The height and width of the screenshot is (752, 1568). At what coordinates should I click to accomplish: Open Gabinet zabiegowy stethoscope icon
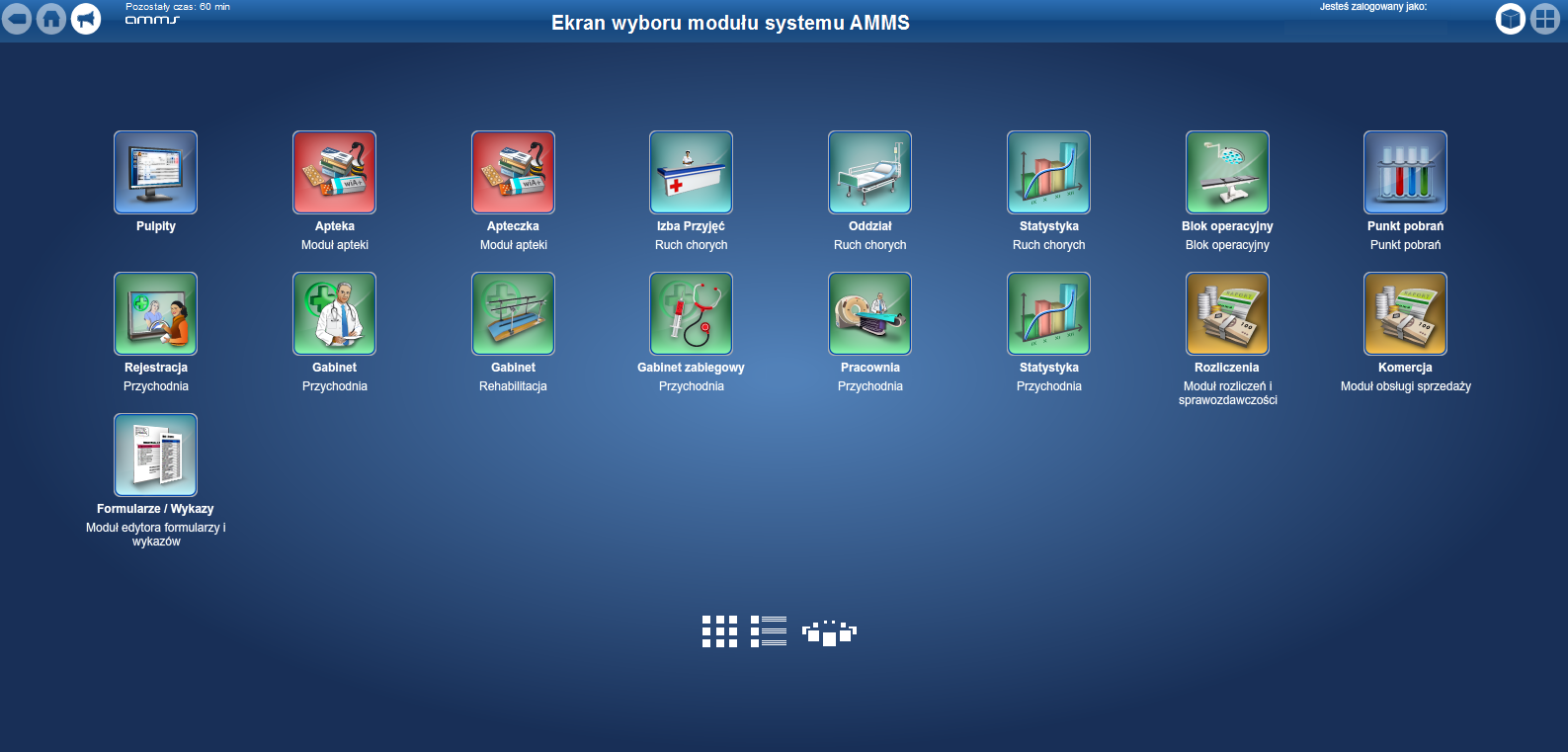pos(691,313)
